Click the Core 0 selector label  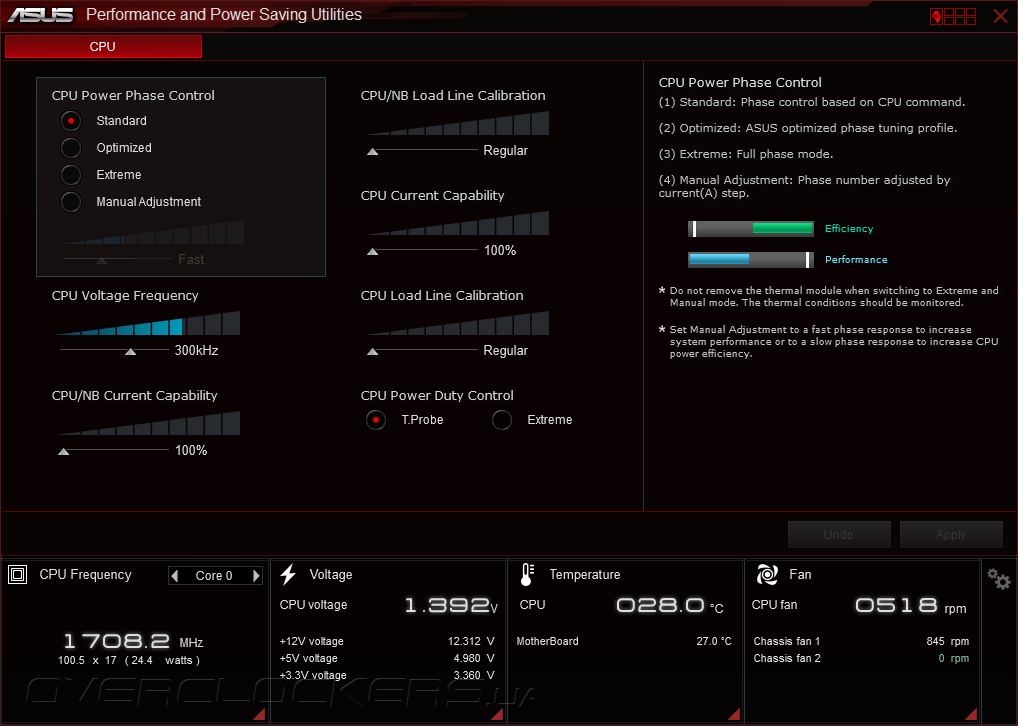click(214, 576)
